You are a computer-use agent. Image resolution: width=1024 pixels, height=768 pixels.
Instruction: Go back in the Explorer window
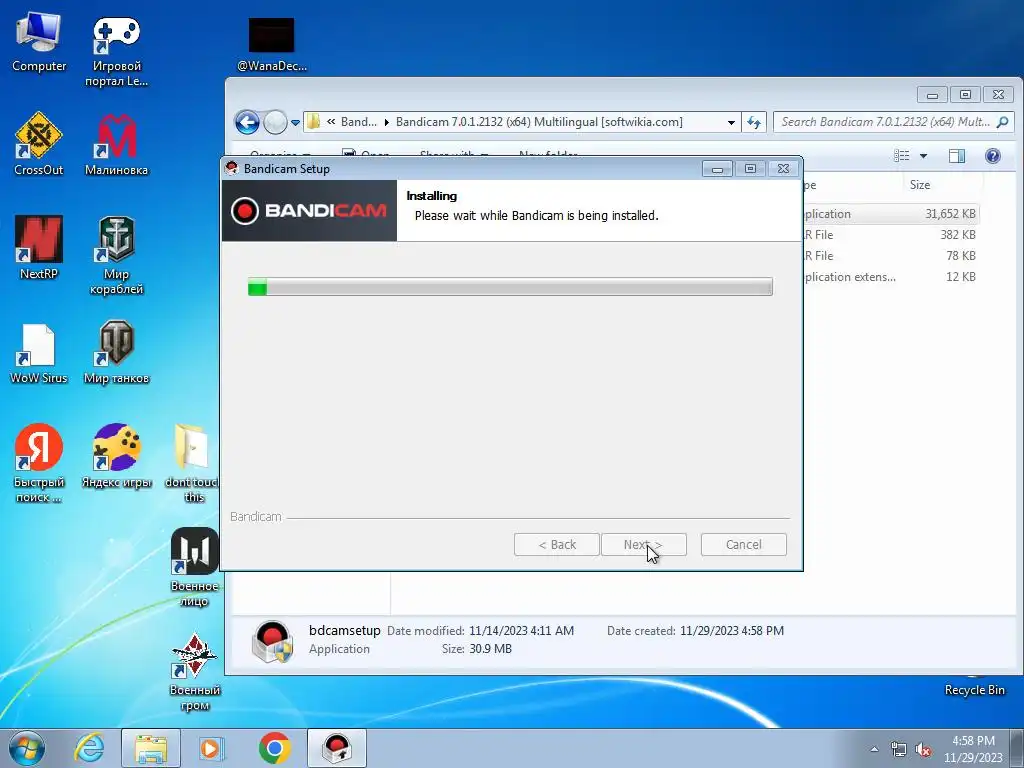[248, 122]
